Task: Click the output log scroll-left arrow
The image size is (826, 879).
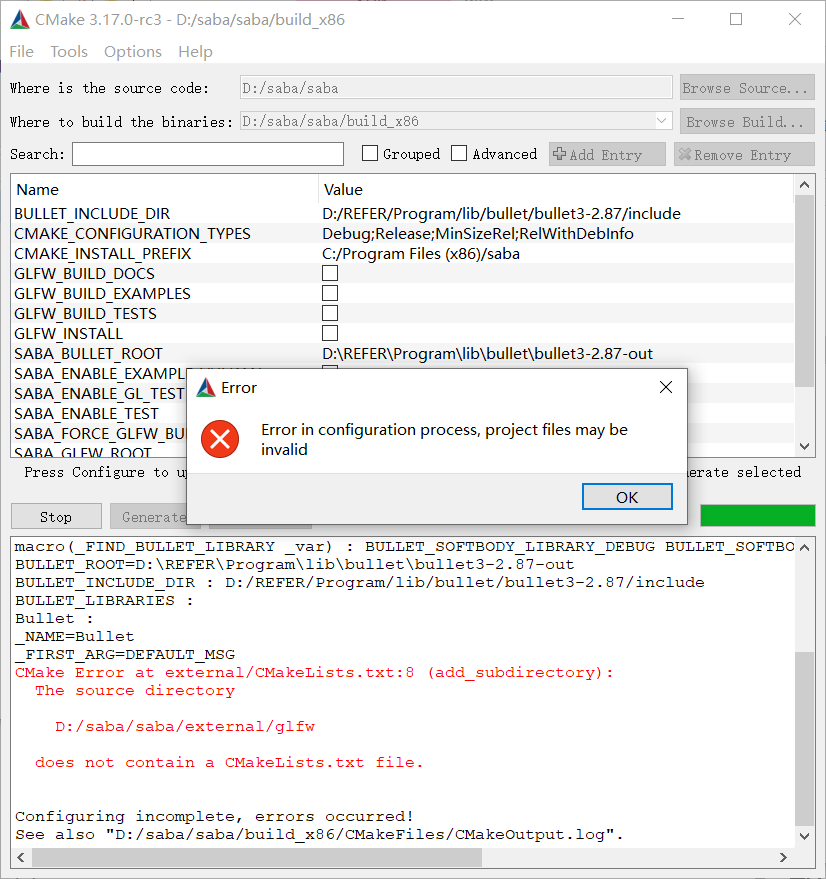Action: point(21,857)
